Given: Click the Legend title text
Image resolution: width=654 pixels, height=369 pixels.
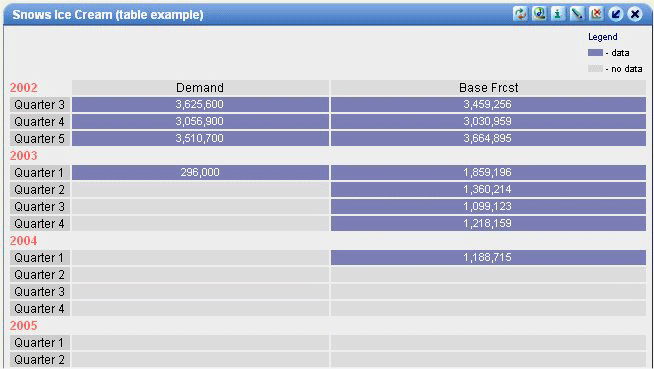Looking at the screenshot, I should point(603,37).
